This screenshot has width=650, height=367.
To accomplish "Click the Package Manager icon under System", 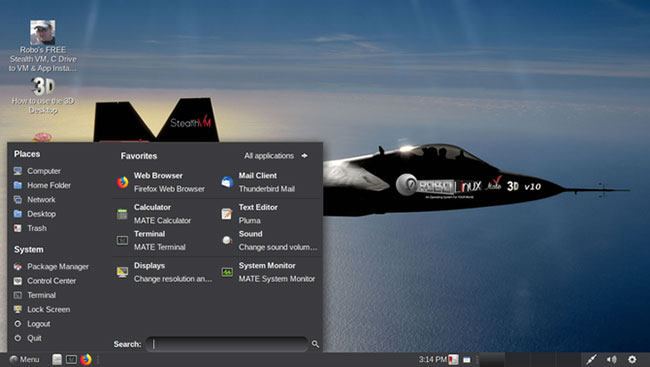I will [18, 267].
